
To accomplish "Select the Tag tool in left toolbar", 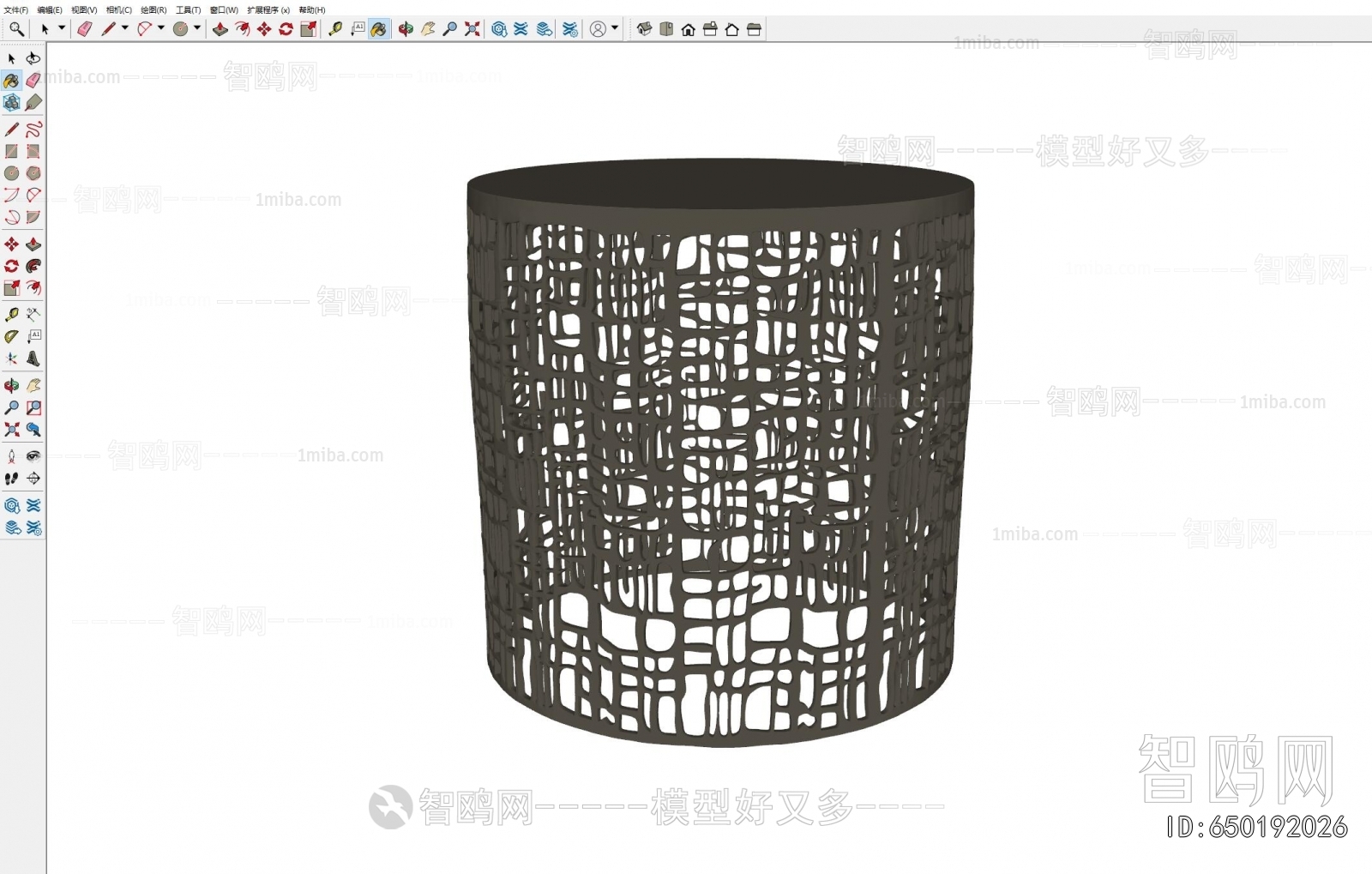I will pyautogui.click(x=33, y=103).
